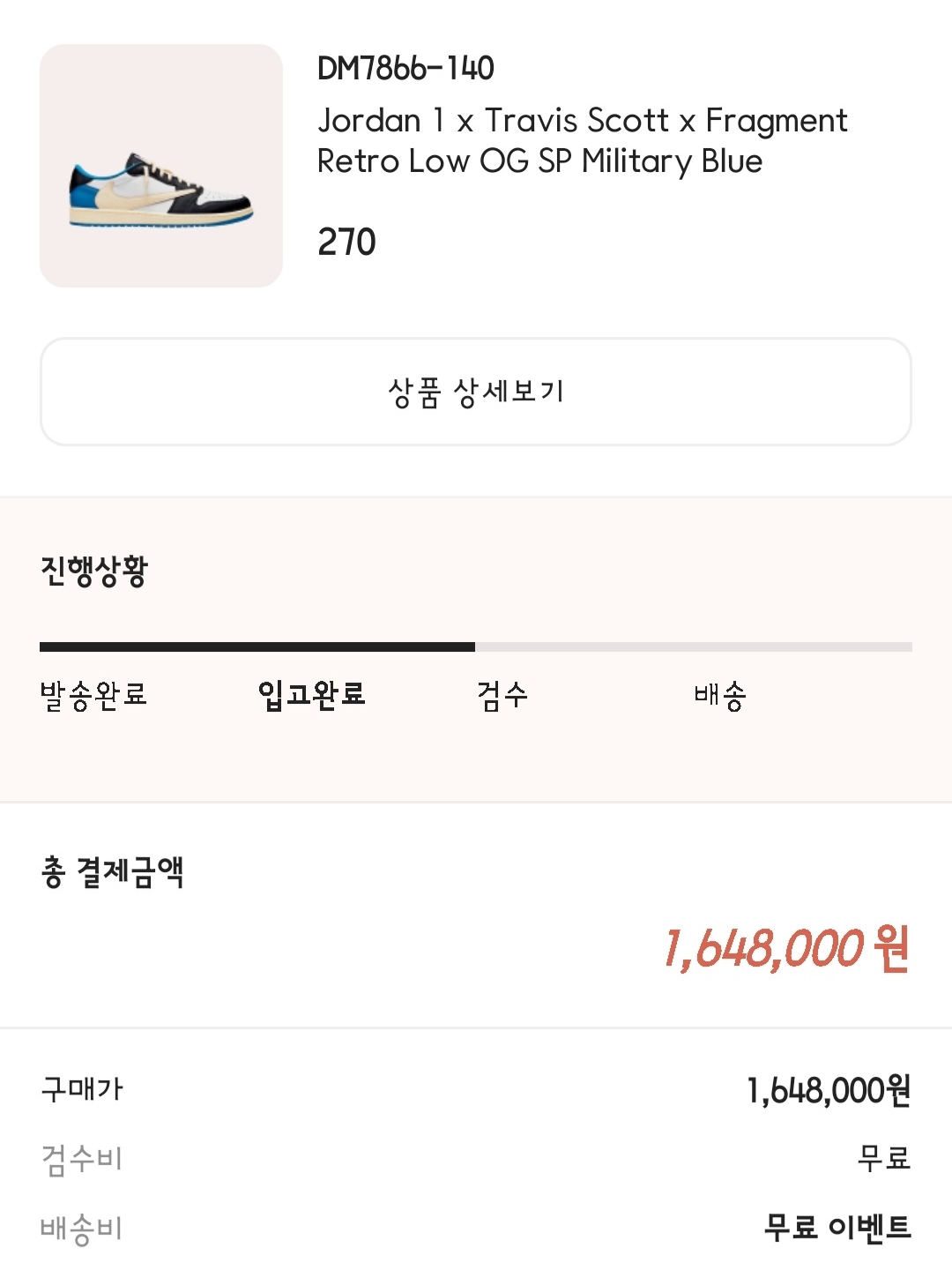Select product code DM7866-140 text
The width and height of the screenshot is (952, 1270).
pyautogui.click(x=405, y=68)
